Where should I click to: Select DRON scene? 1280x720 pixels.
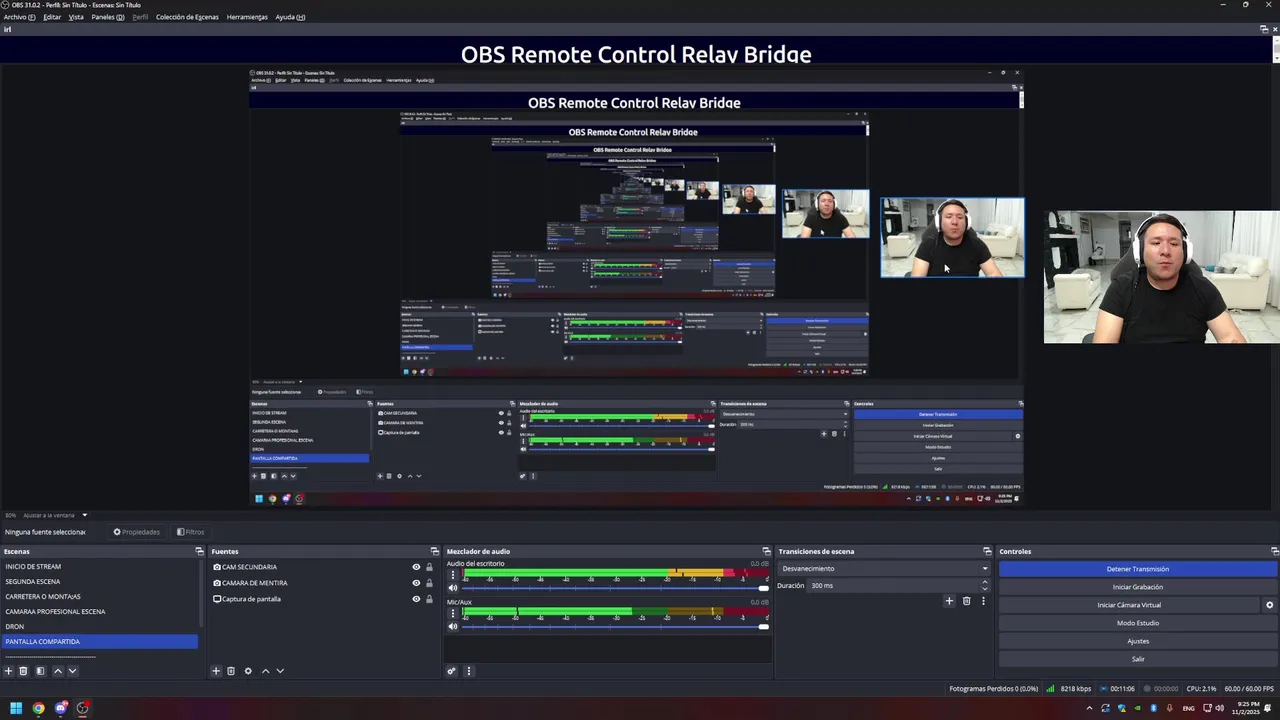99,626
